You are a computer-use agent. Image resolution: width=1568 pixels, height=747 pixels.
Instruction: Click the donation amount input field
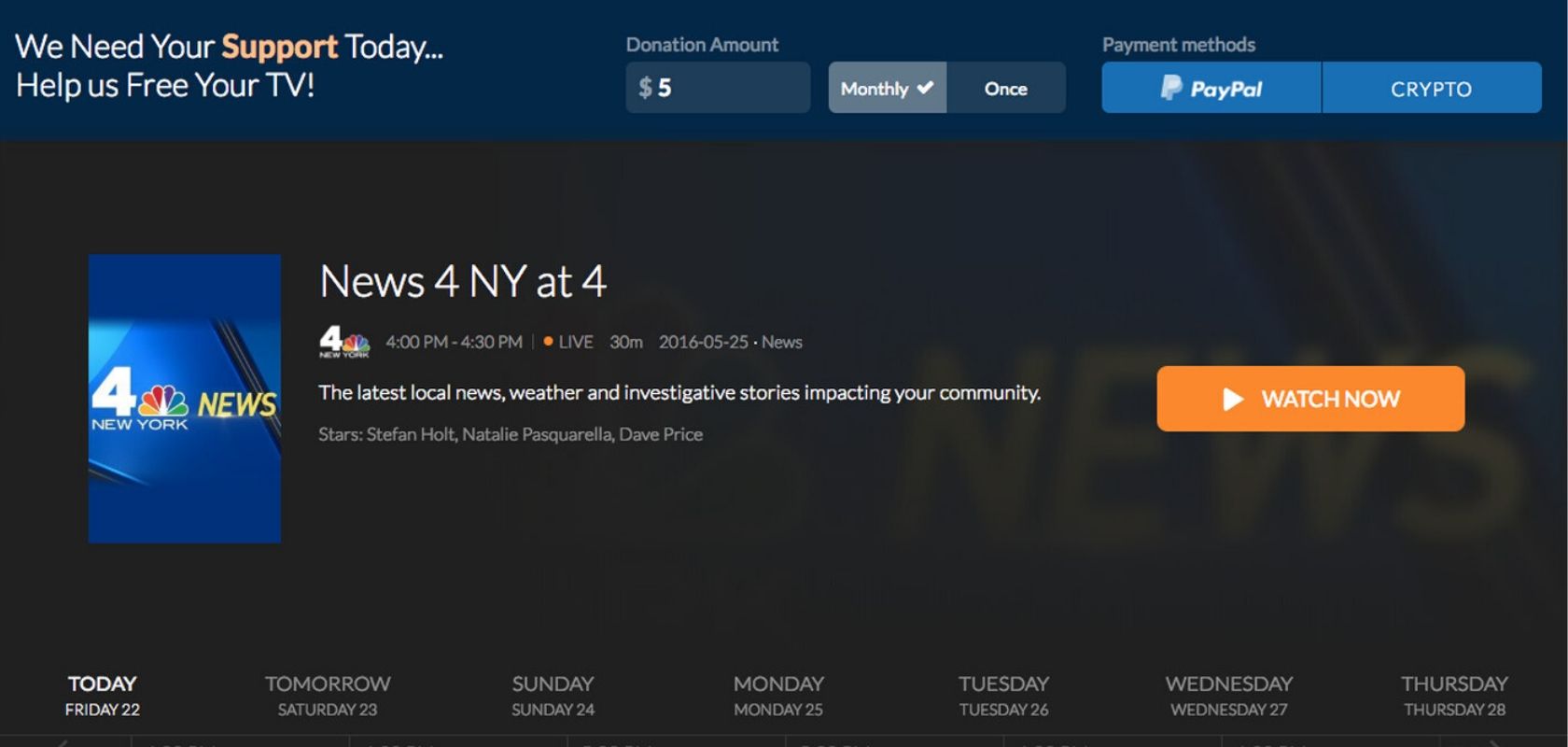point(718,88)
